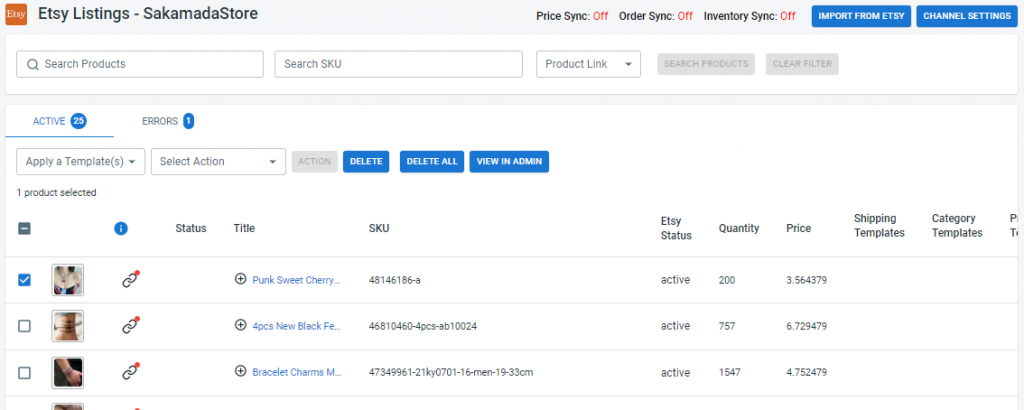The width and height of the screenshot is (1024, 410).
Task: Click the Title column header
Action: (x=244, y=229)
